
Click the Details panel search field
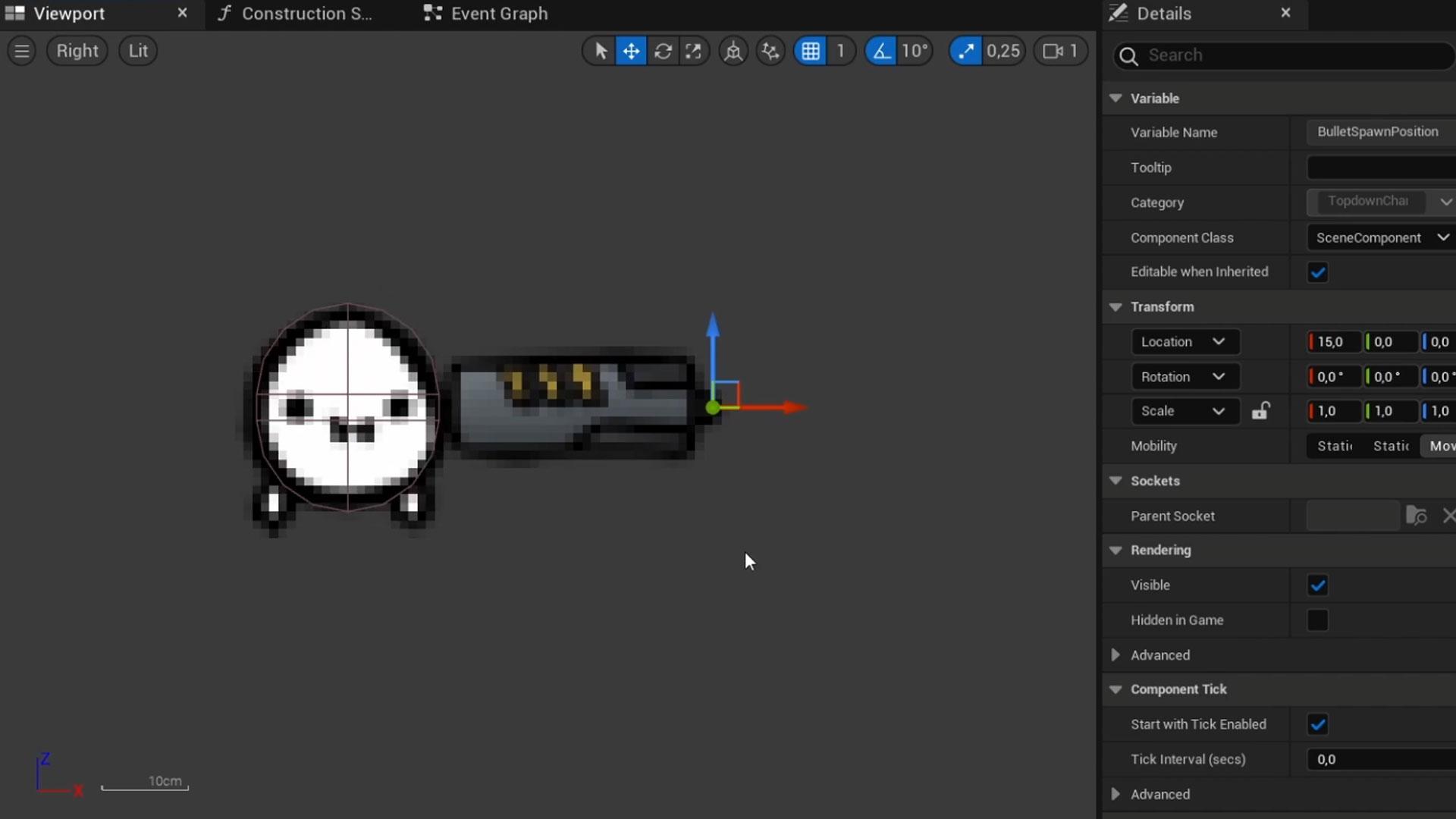pyautogui.click(x=1282, y=55)
